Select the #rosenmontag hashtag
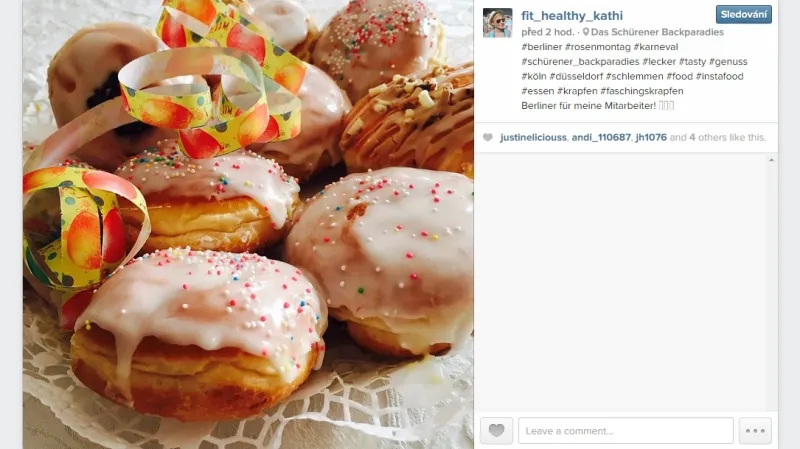The image size is (800, 449). 597,47
